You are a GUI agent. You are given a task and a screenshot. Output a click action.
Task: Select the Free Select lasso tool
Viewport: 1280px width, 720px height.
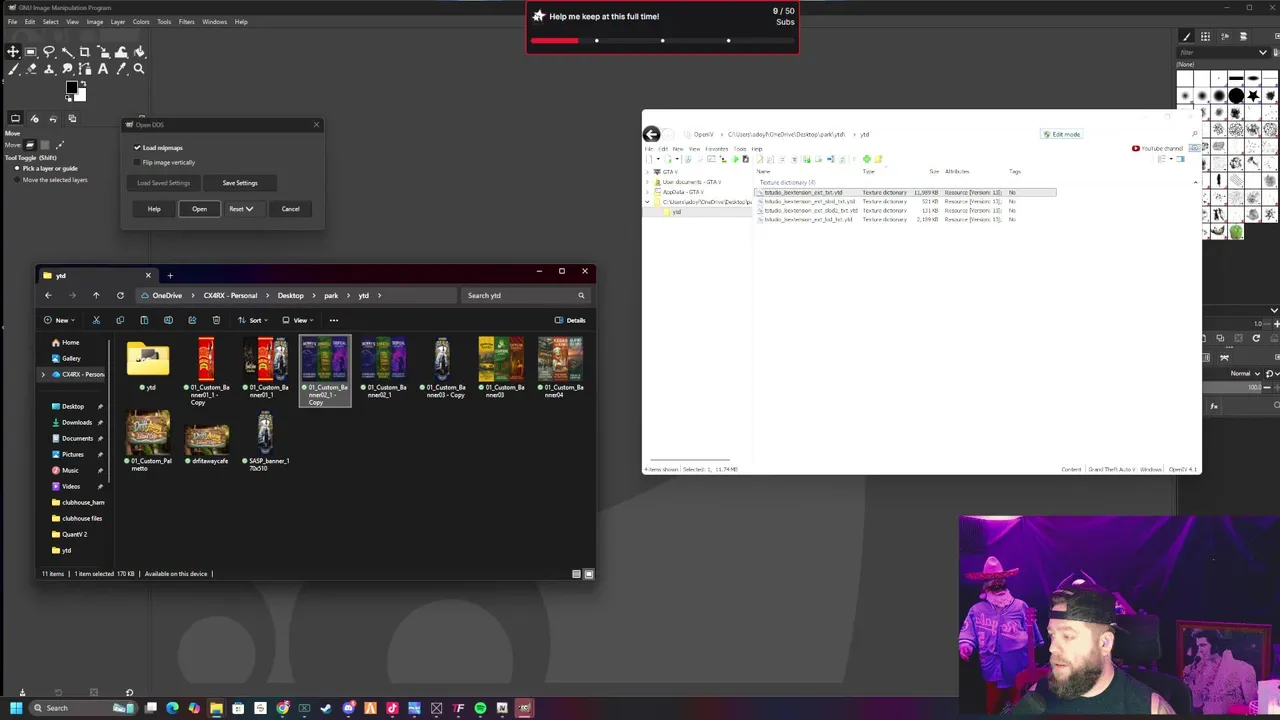pyautogui.click(x=49, y=52)
